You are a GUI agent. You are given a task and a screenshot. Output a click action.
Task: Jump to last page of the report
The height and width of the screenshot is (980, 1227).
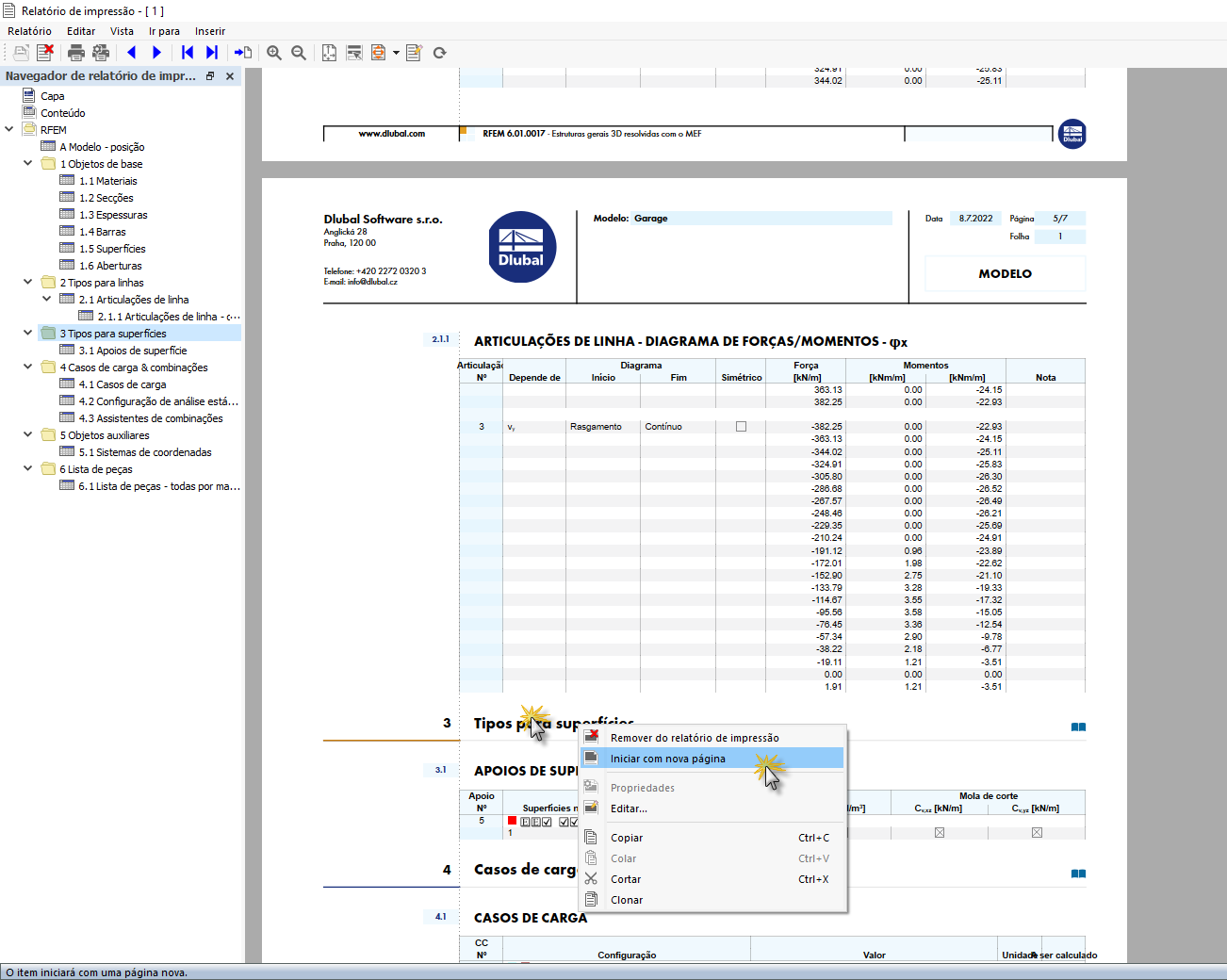click(212, 53)
